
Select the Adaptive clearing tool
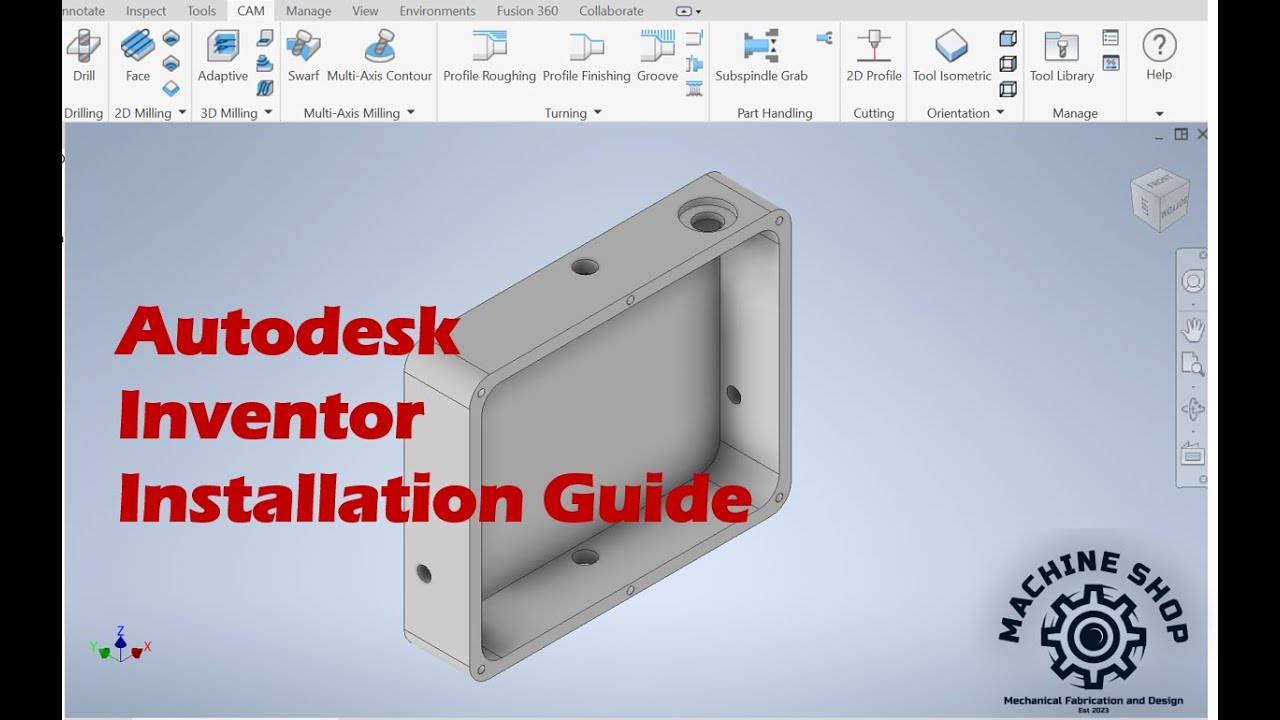223,56
